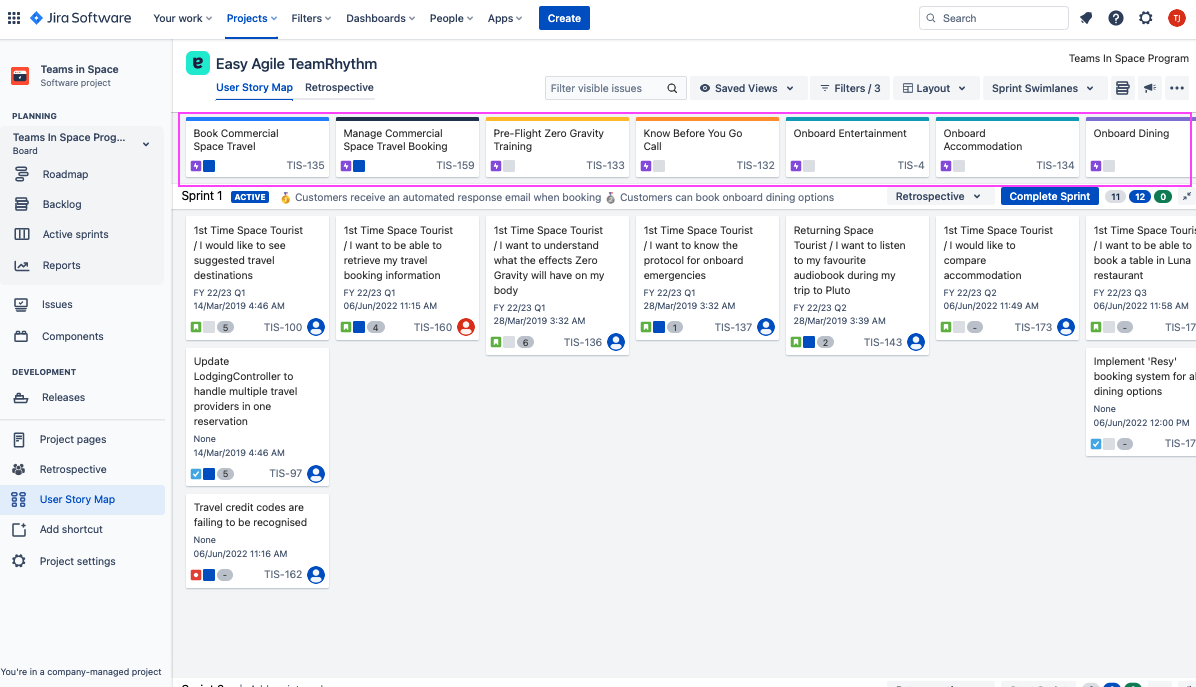Expand the Sprint 1 Retrospective dropdown
Image resolution: width=1196 pixels, height=687 pixels.
(938, 197)
